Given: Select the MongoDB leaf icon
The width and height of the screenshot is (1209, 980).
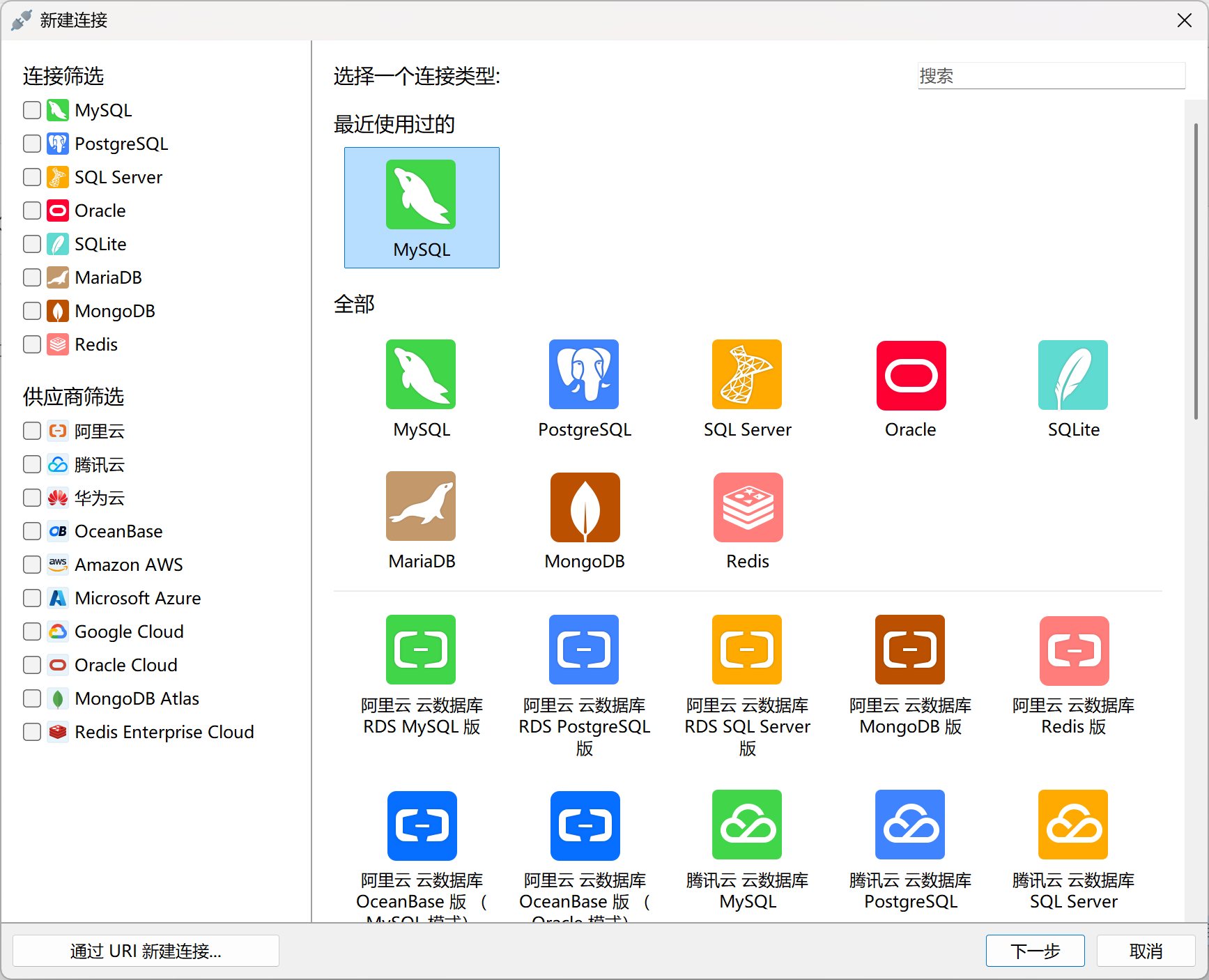Looking at the screenshot, I should (x=585, y=507).
